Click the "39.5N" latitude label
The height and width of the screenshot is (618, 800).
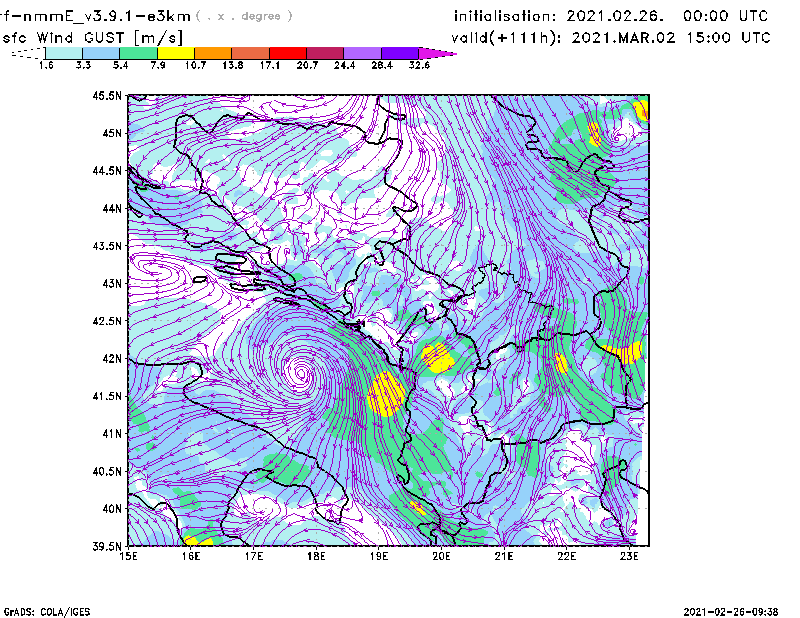click(x=107, y=547)
